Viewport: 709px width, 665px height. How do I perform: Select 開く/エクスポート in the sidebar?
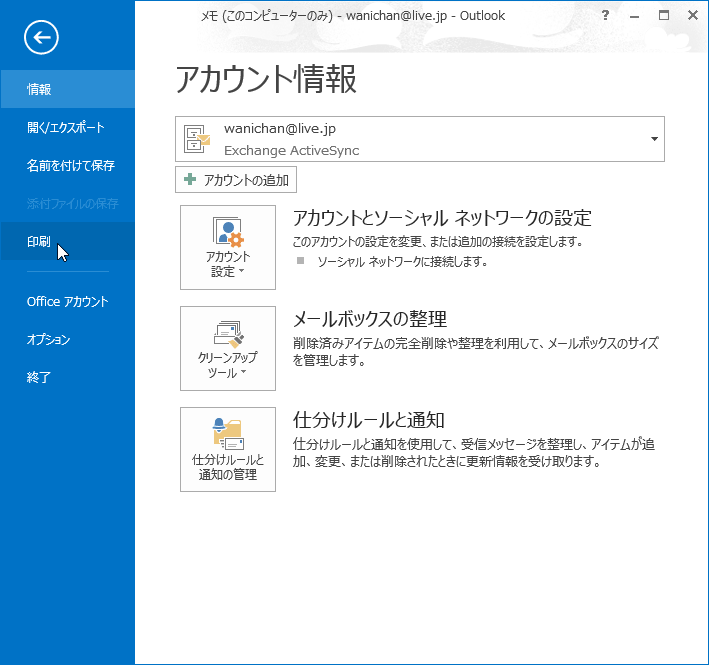pos(67,127)
